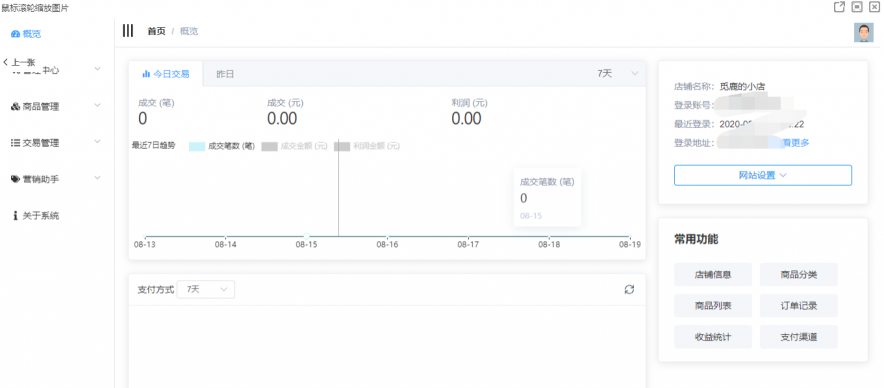Click the 利润 (元) 0.00 value
The image size is (884, 388).
pyautogui.click(x=466, y=118)
